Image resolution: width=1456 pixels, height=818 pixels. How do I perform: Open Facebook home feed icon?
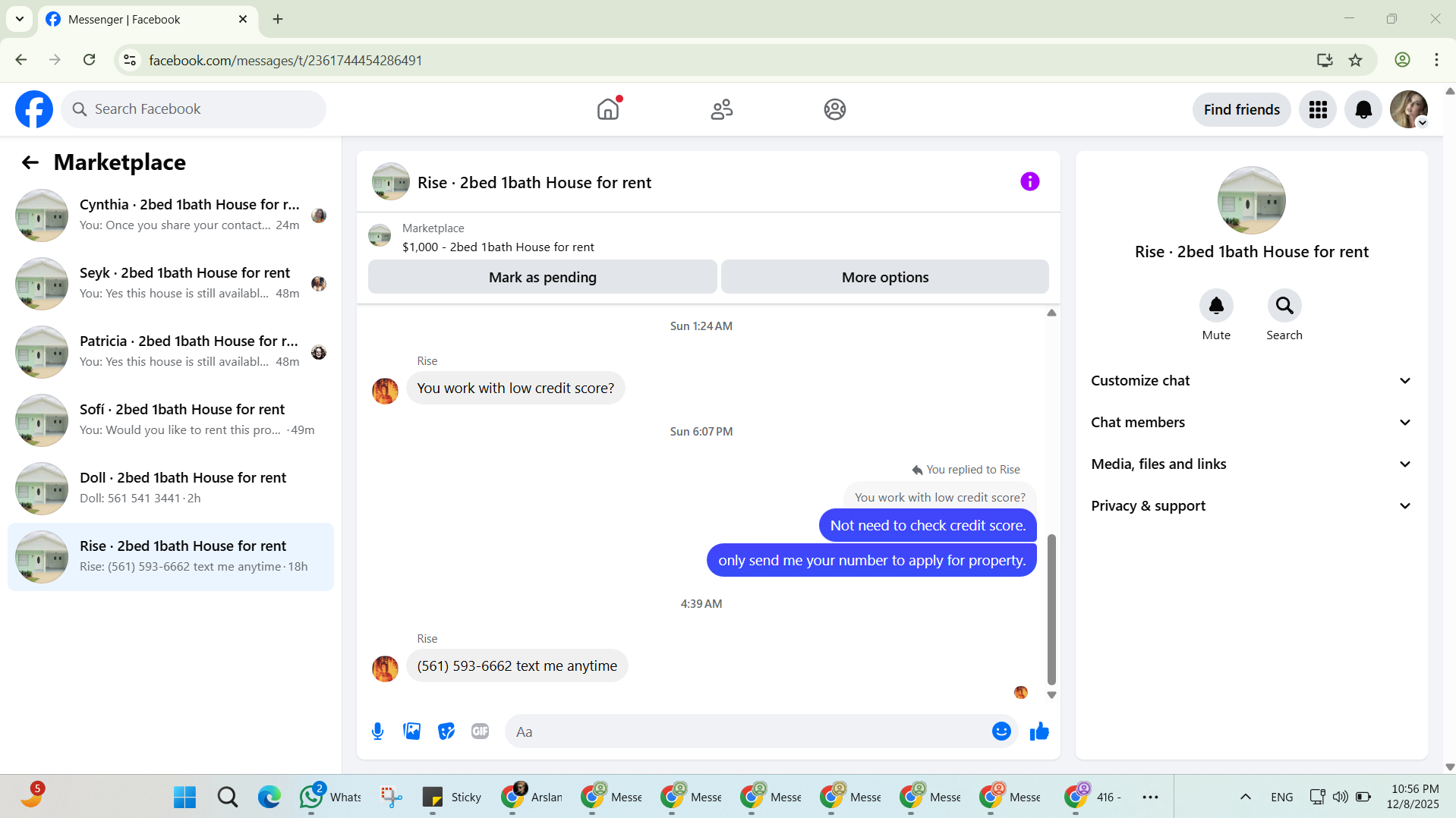(x=608, y=109)
